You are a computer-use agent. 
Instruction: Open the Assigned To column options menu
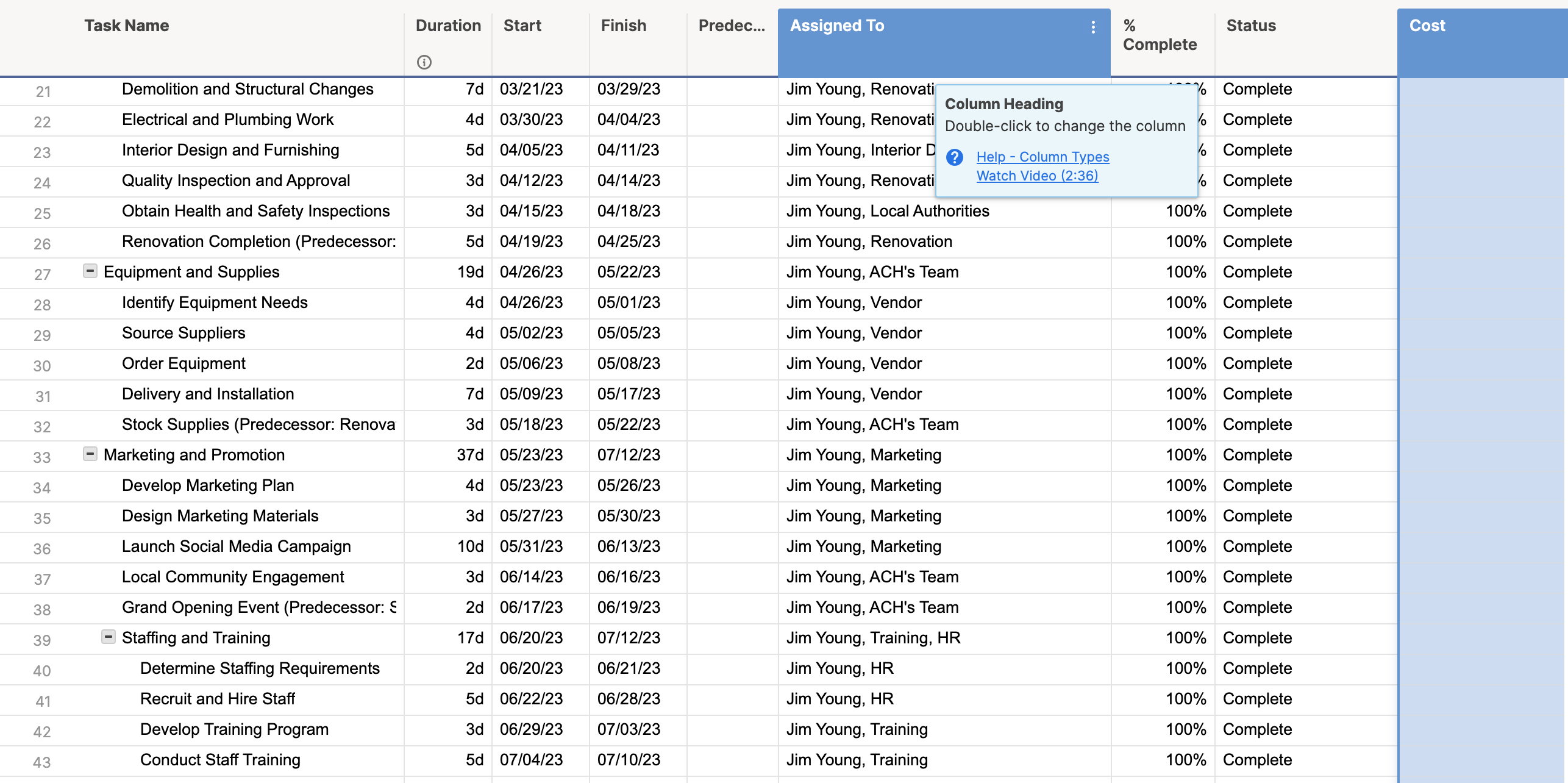[1092, 26]
